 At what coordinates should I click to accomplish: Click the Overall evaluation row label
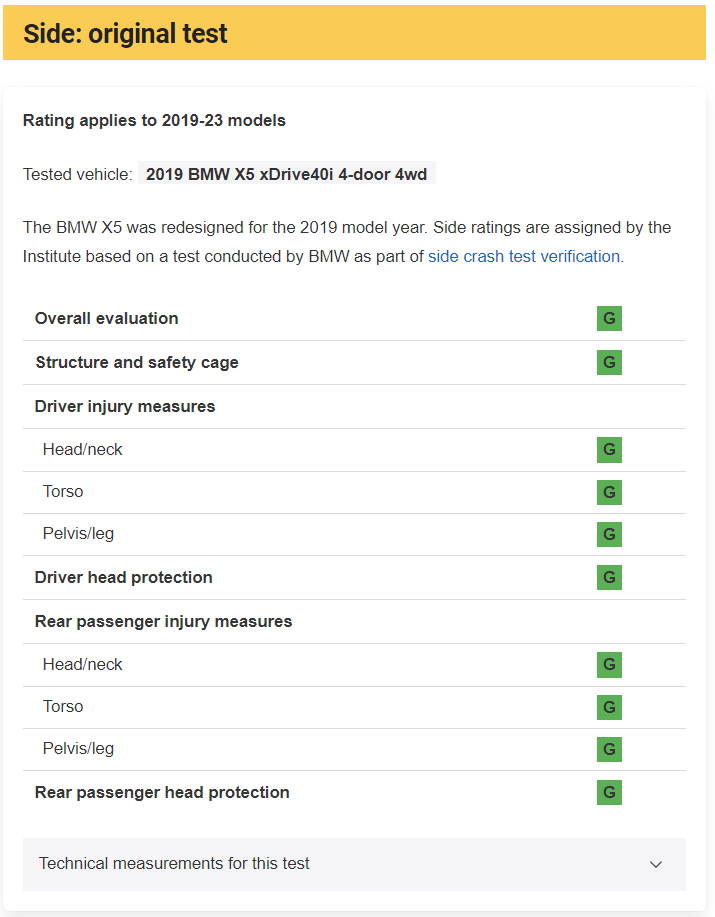click(106, 318)
